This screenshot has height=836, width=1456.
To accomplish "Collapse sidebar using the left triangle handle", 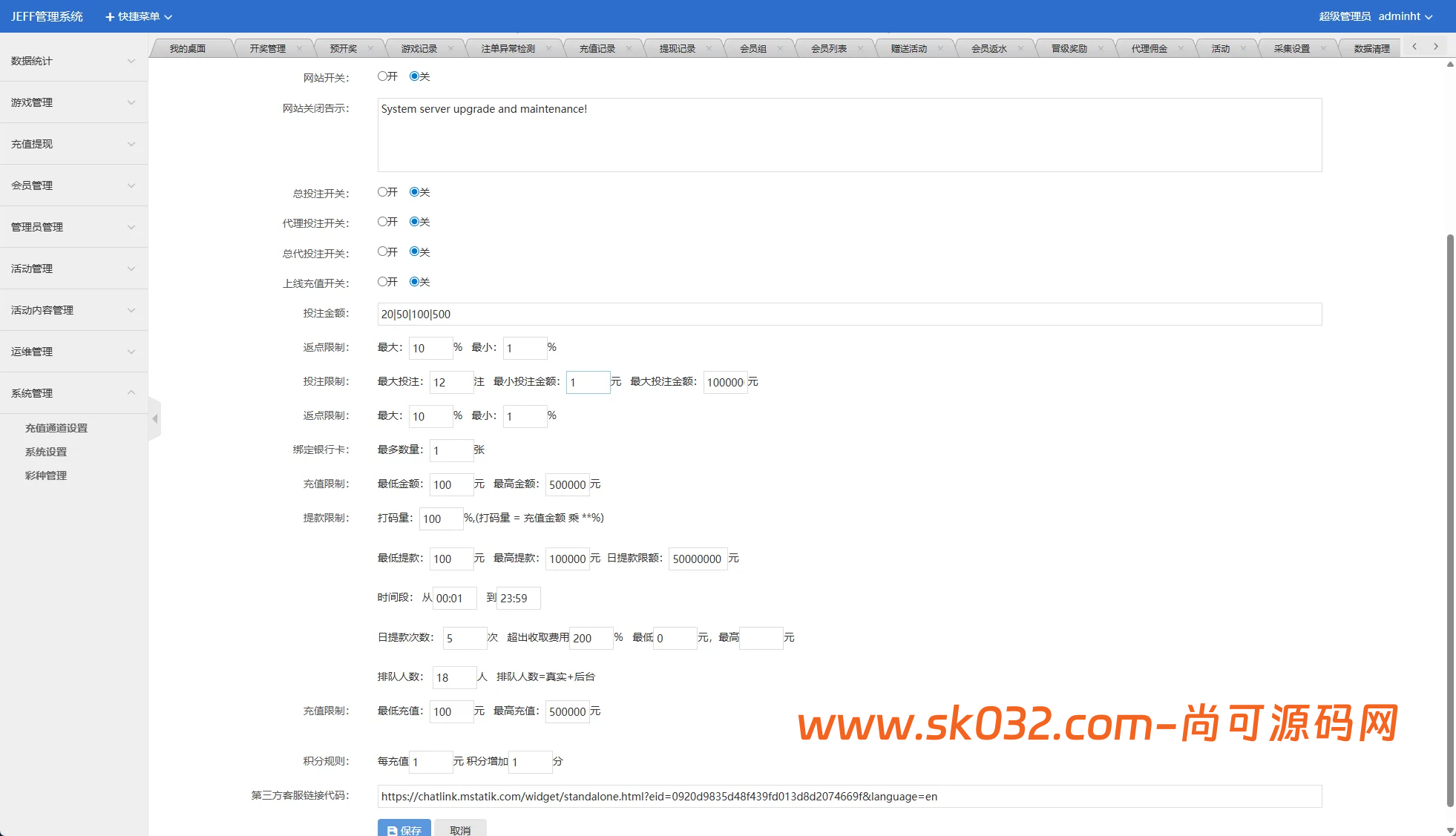I will tap(154, 419).
